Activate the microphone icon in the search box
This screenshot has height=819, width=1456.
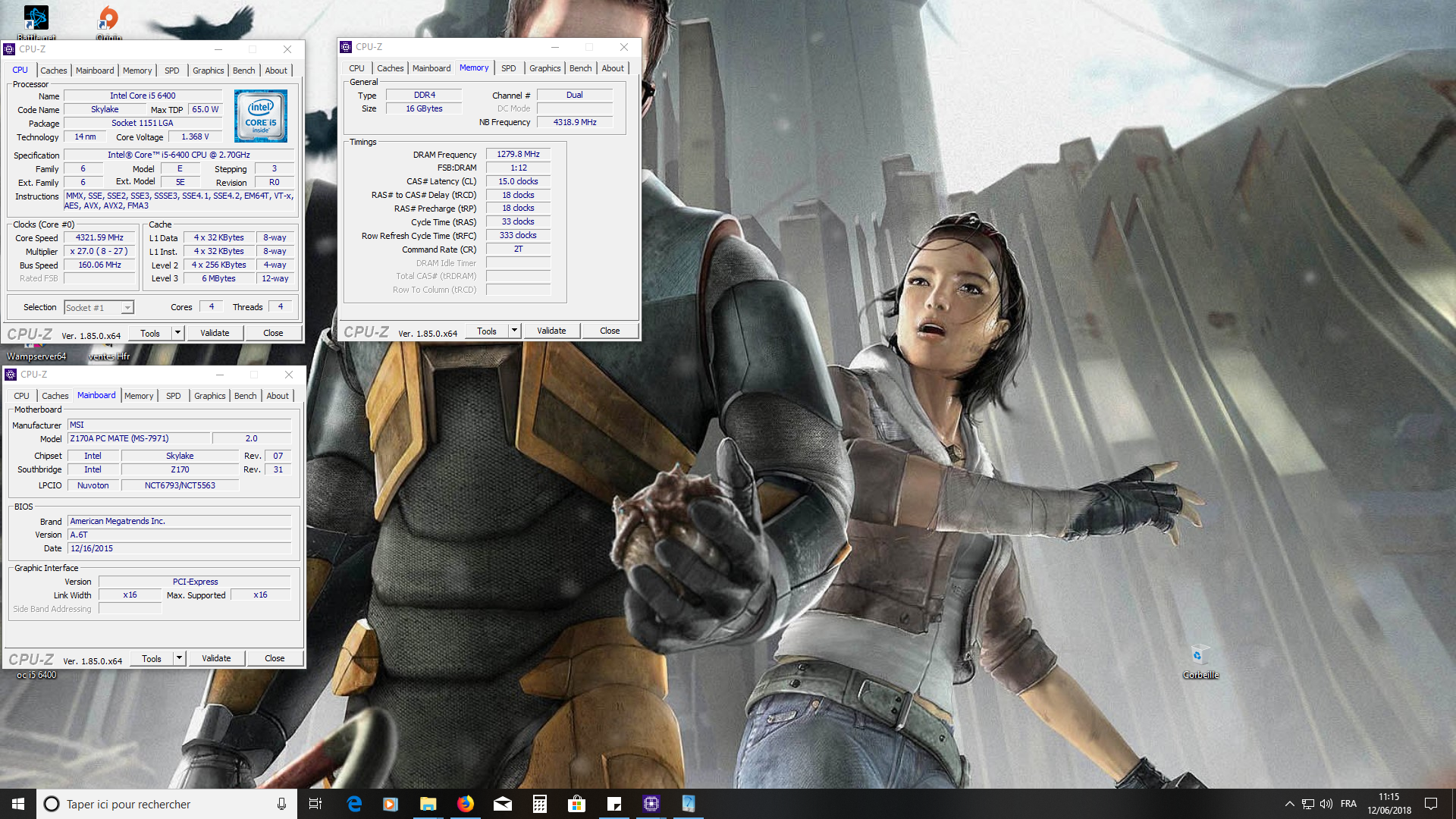coord(281,804)
